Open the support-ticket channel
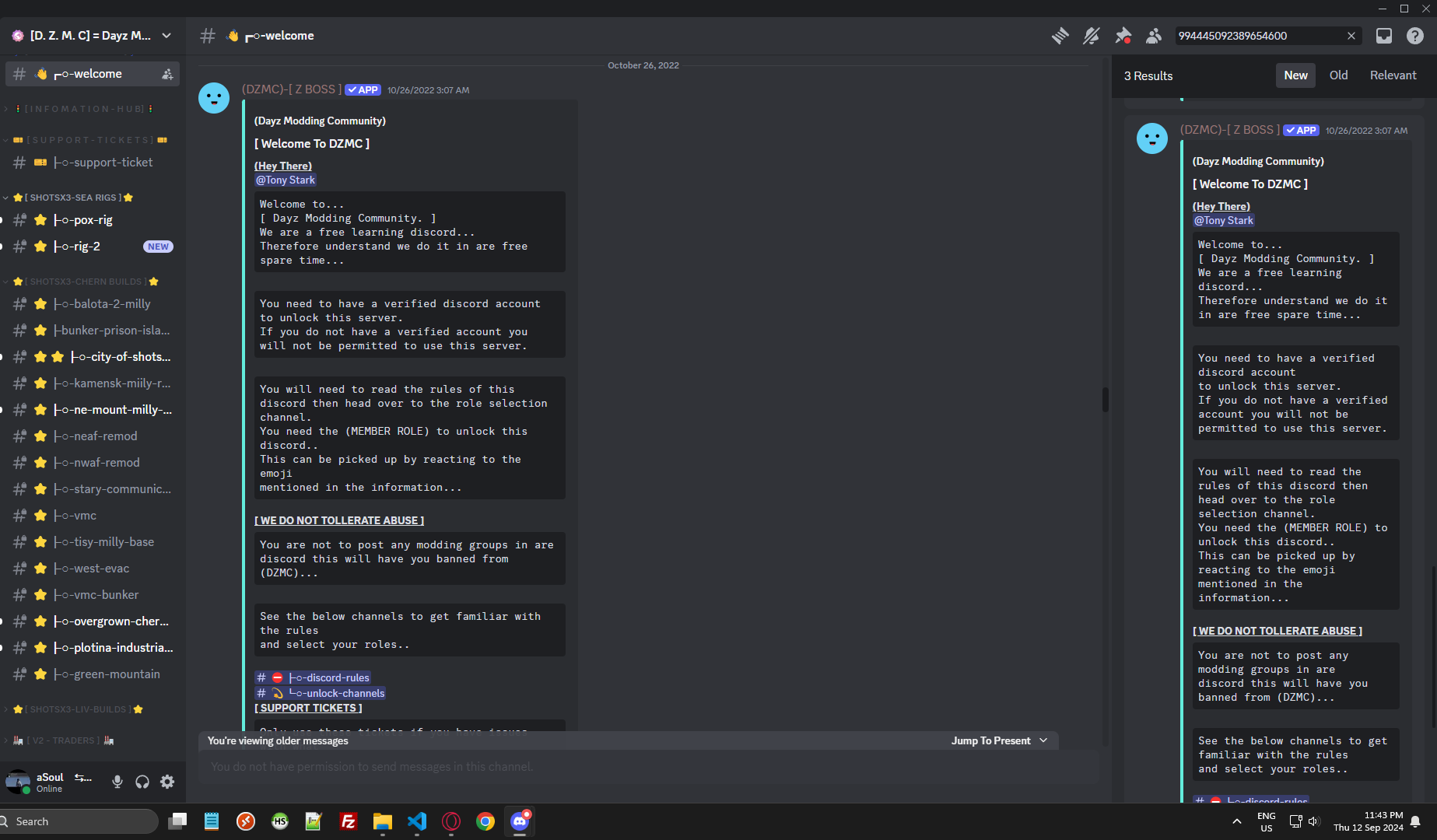The height and width of the screenshot is (840, 1437). [x=92, y=163]
